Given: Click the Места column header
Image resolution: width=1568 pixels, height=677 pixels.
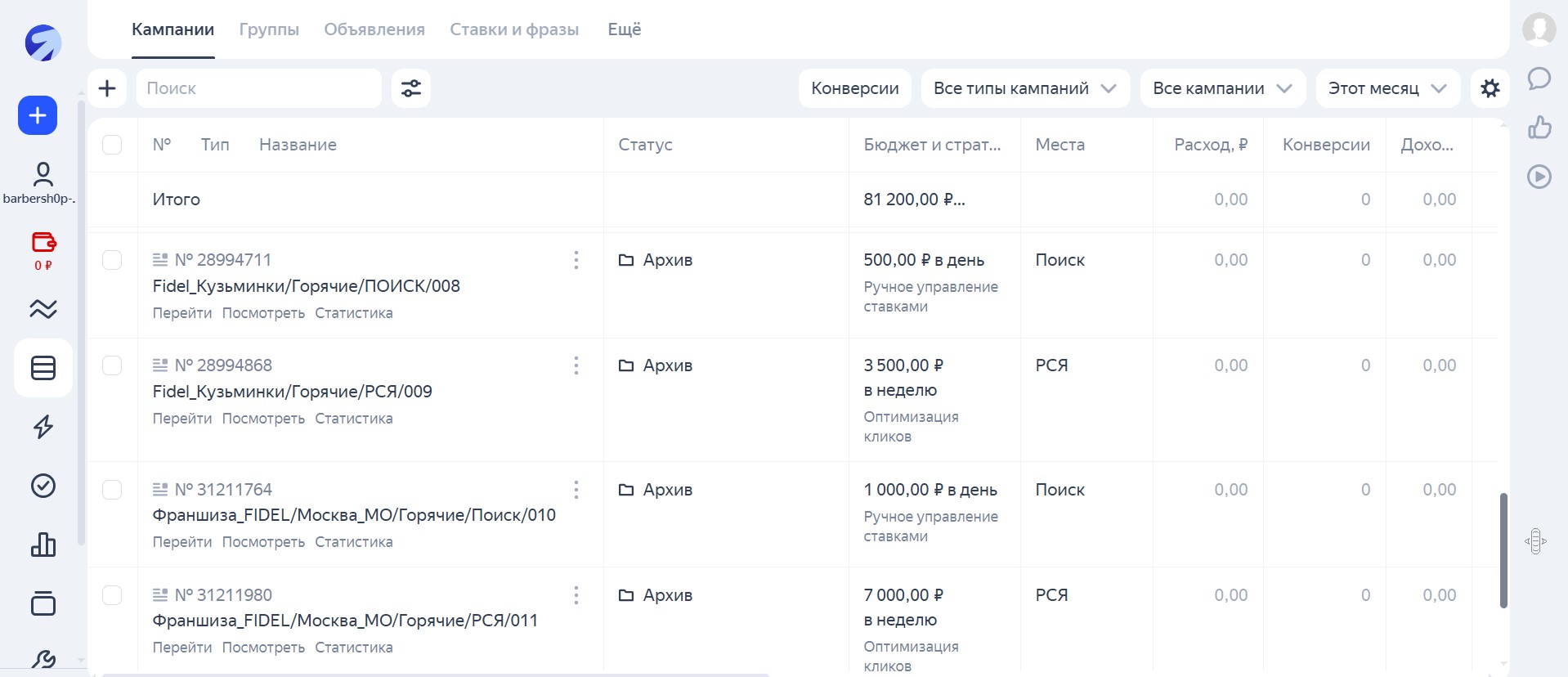Looking at the screenshot, I should point(1060,145).
